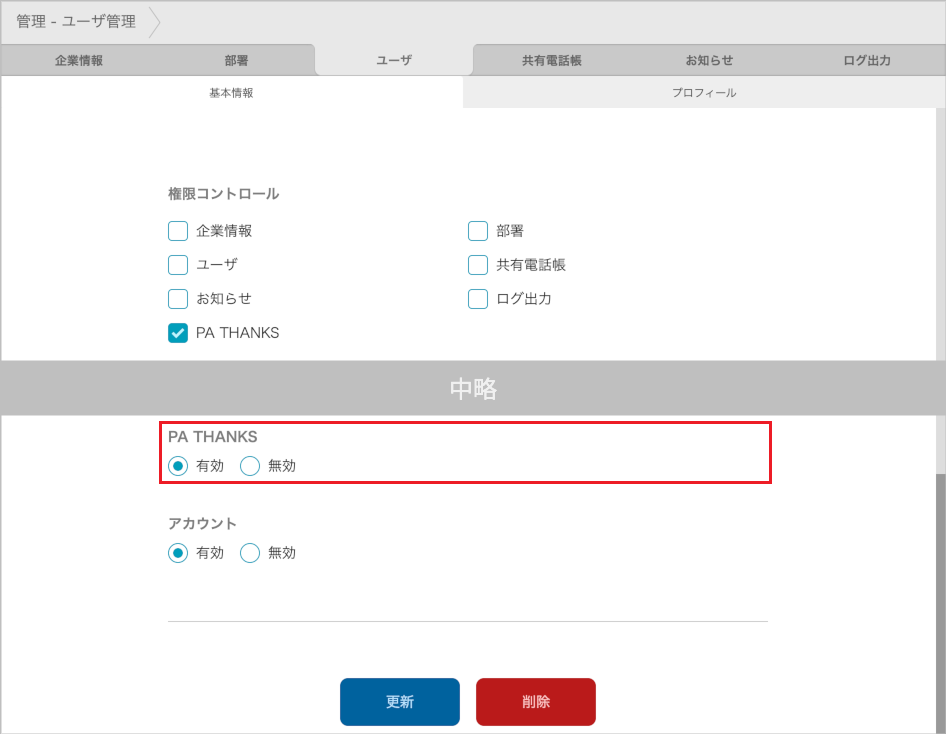Viewport: 946px width, 734px height.
Task: Open the 企業情報 tab
Action: click(79, 60)
